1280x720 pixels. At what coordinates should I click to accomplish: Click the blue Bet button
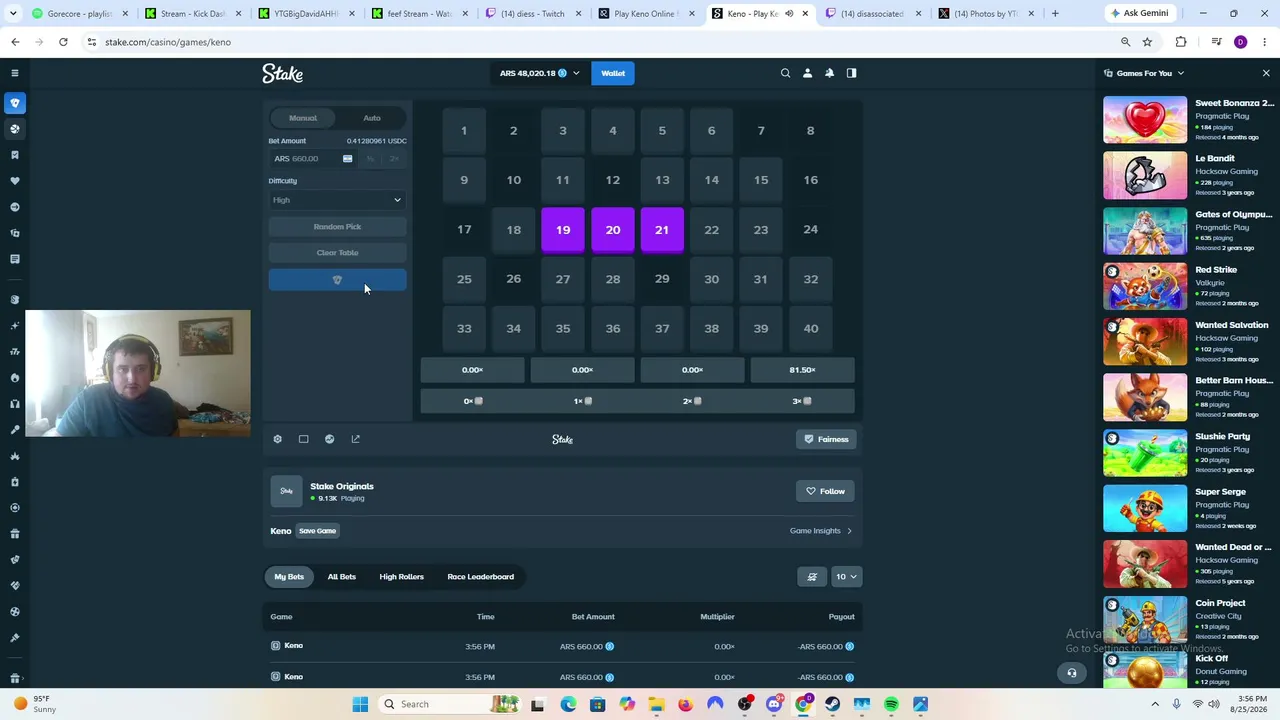click(x=337, y=280)
